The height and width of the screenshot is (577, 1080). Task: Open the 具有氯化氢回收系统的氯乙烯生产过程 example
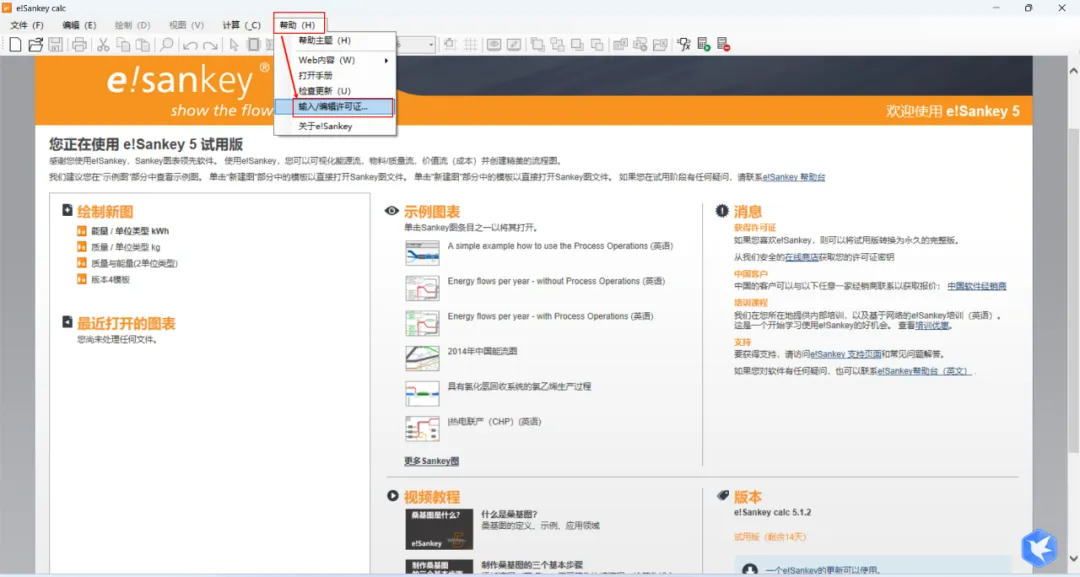[519, 386]
